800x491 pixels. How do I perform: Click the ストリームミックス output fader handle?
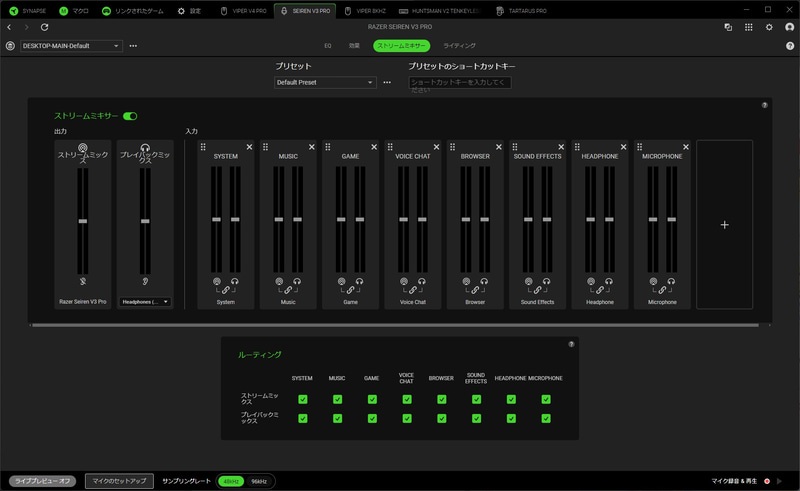83,221
